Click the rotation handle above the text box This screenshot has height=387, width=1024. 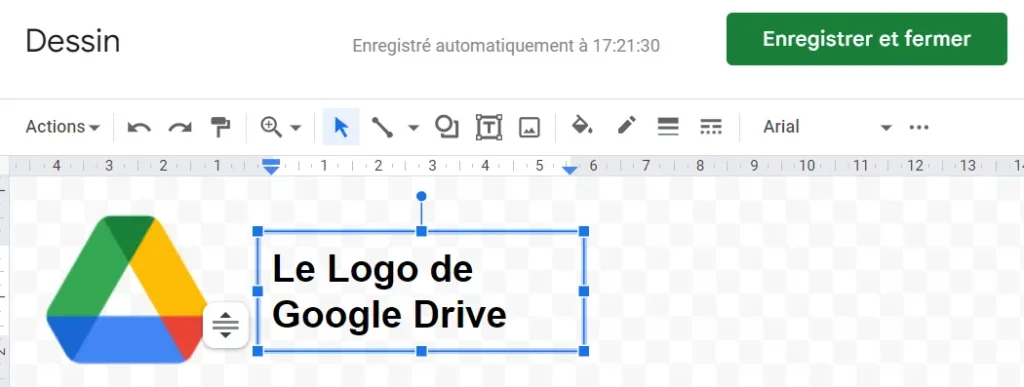click(x=421, y=196)
